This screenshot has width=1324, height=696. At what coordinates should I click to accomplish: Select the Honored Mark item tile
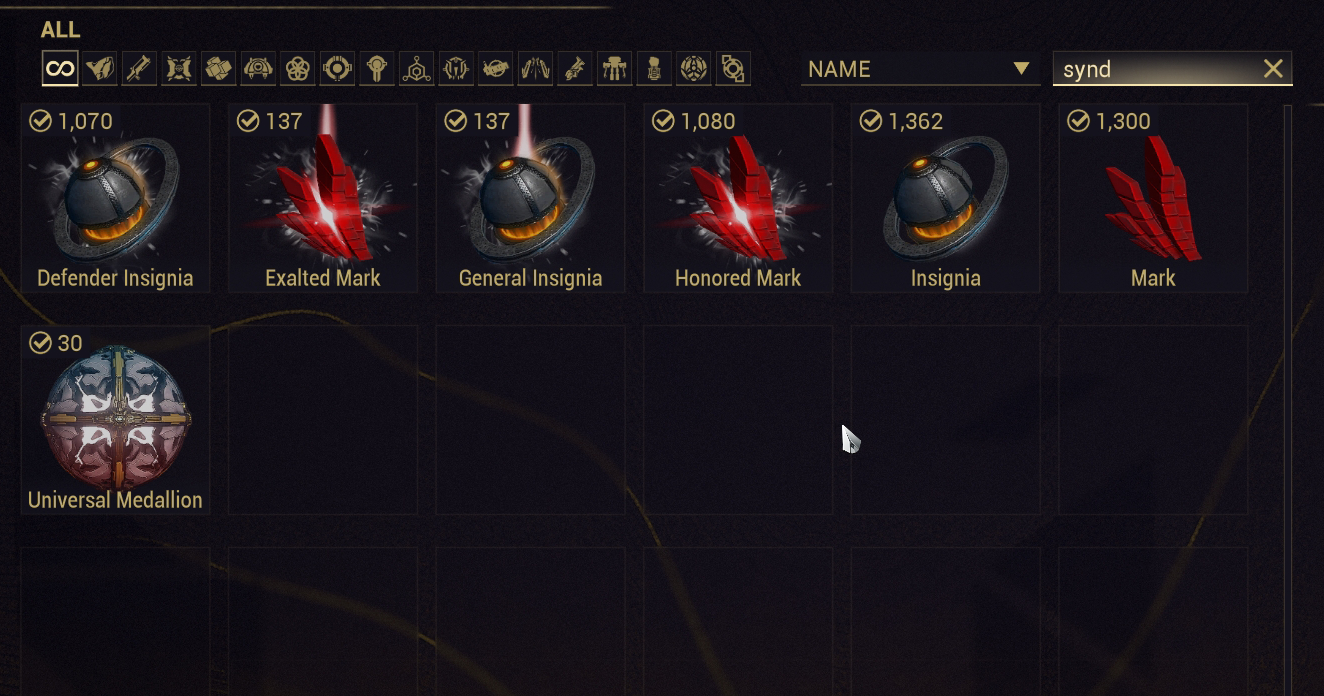[738, 198]
